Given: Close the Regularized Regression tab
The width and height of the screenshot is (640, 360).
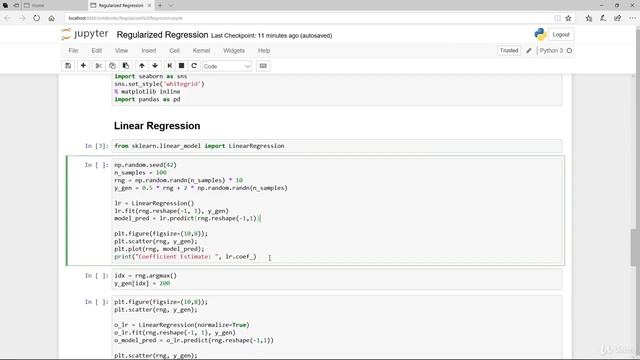Looking at the screenshot, I should [149, 5].
